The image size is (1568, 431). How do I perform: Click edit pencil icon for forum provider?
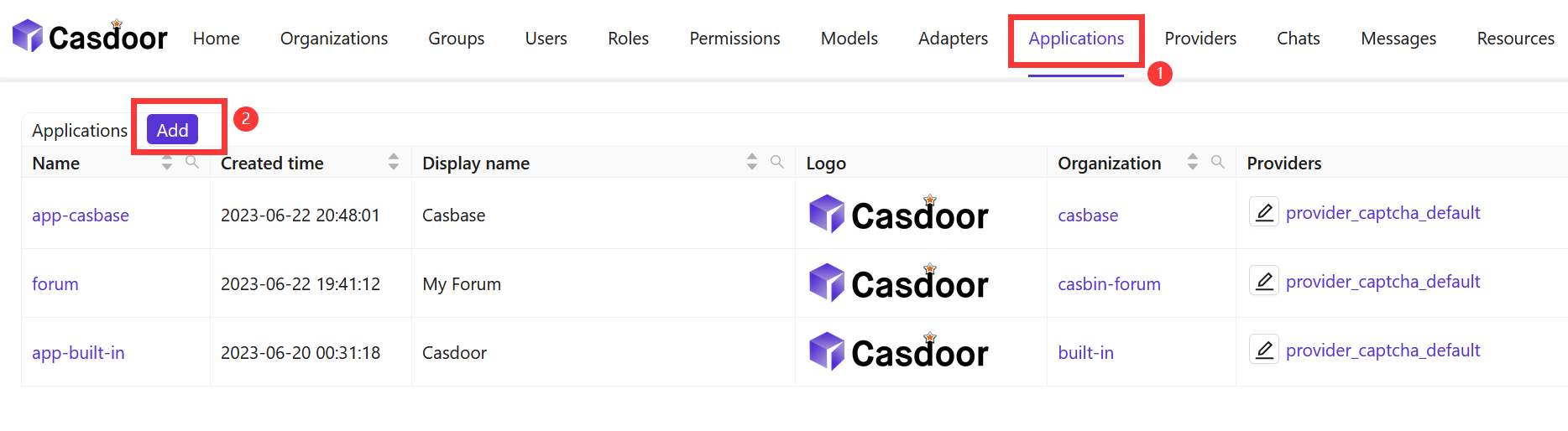pyautogui.click(x=1263, y=282)
